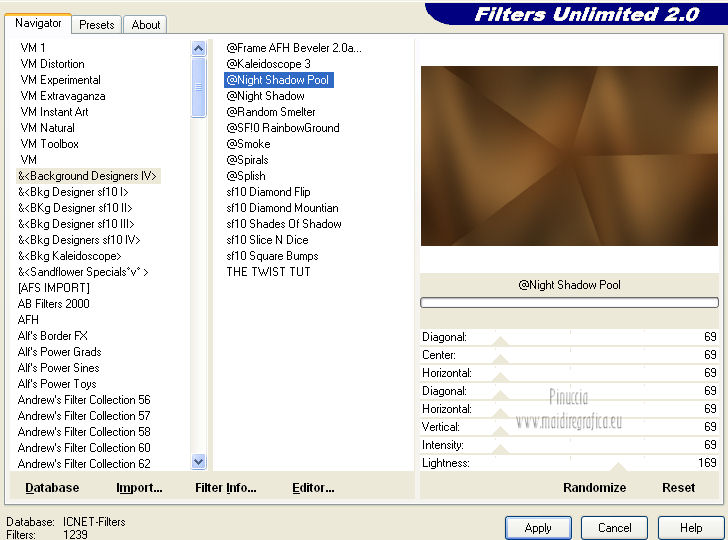Choose @Random Smelter filter
This screenshot has height=540, width=728.
271,112
